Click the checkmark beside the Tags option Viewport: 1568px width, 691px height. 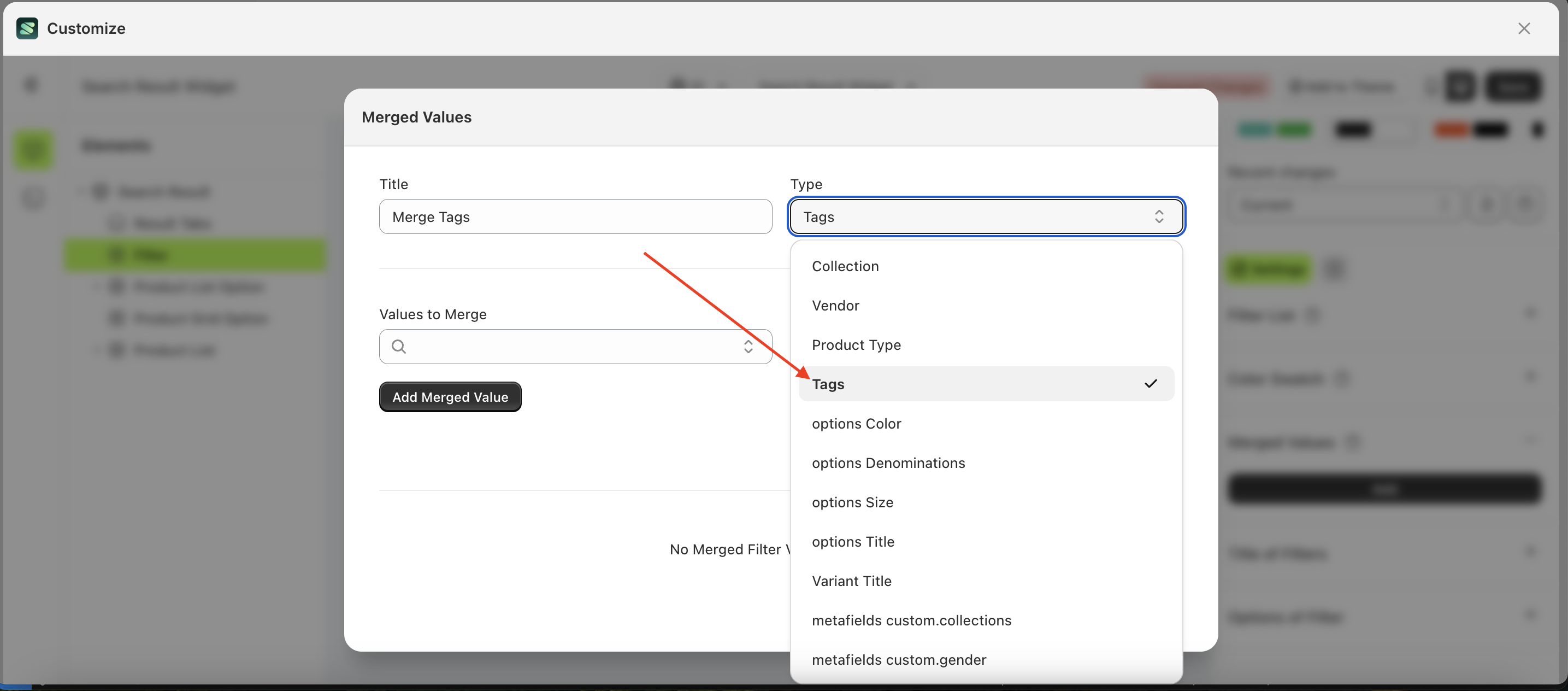pyautogui.click(x=1150, y=384)
